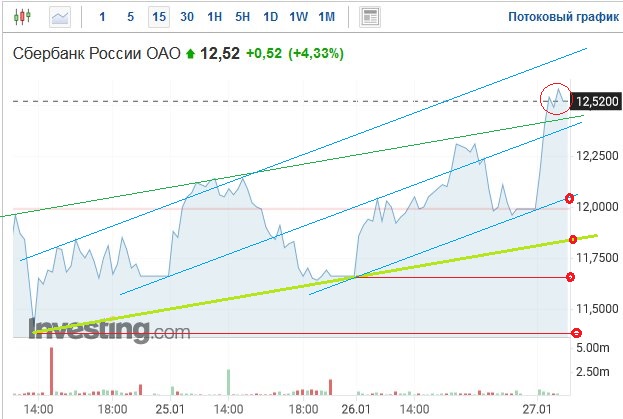Switch to the 1H timeframe
623x419 pixels.
point(215,17)
